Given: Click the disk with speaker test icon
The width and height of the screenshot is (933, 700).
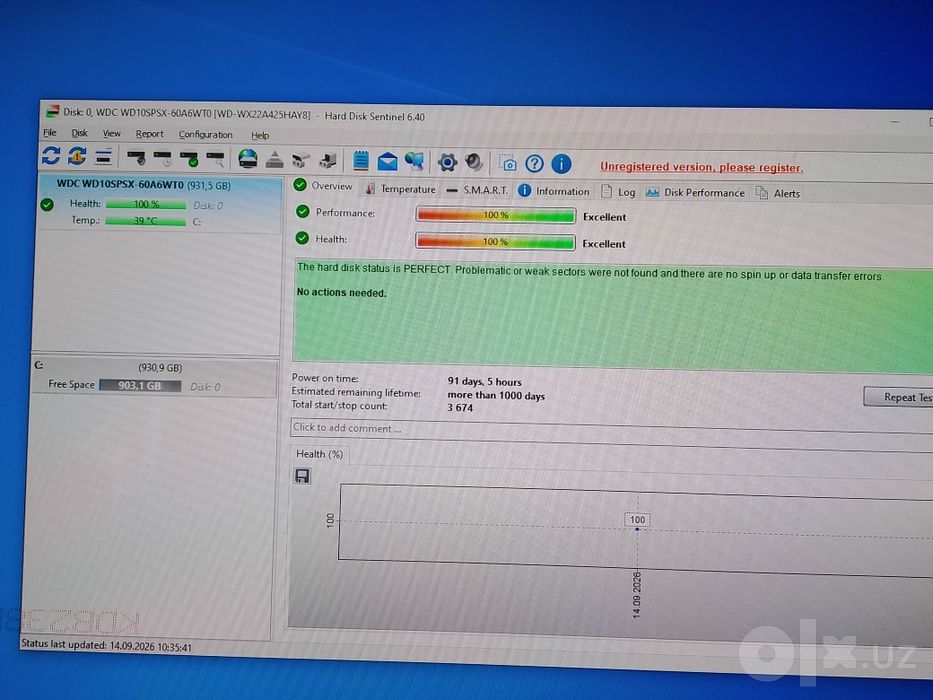Looking at the screenshot, I should click(x=136, y=158).
